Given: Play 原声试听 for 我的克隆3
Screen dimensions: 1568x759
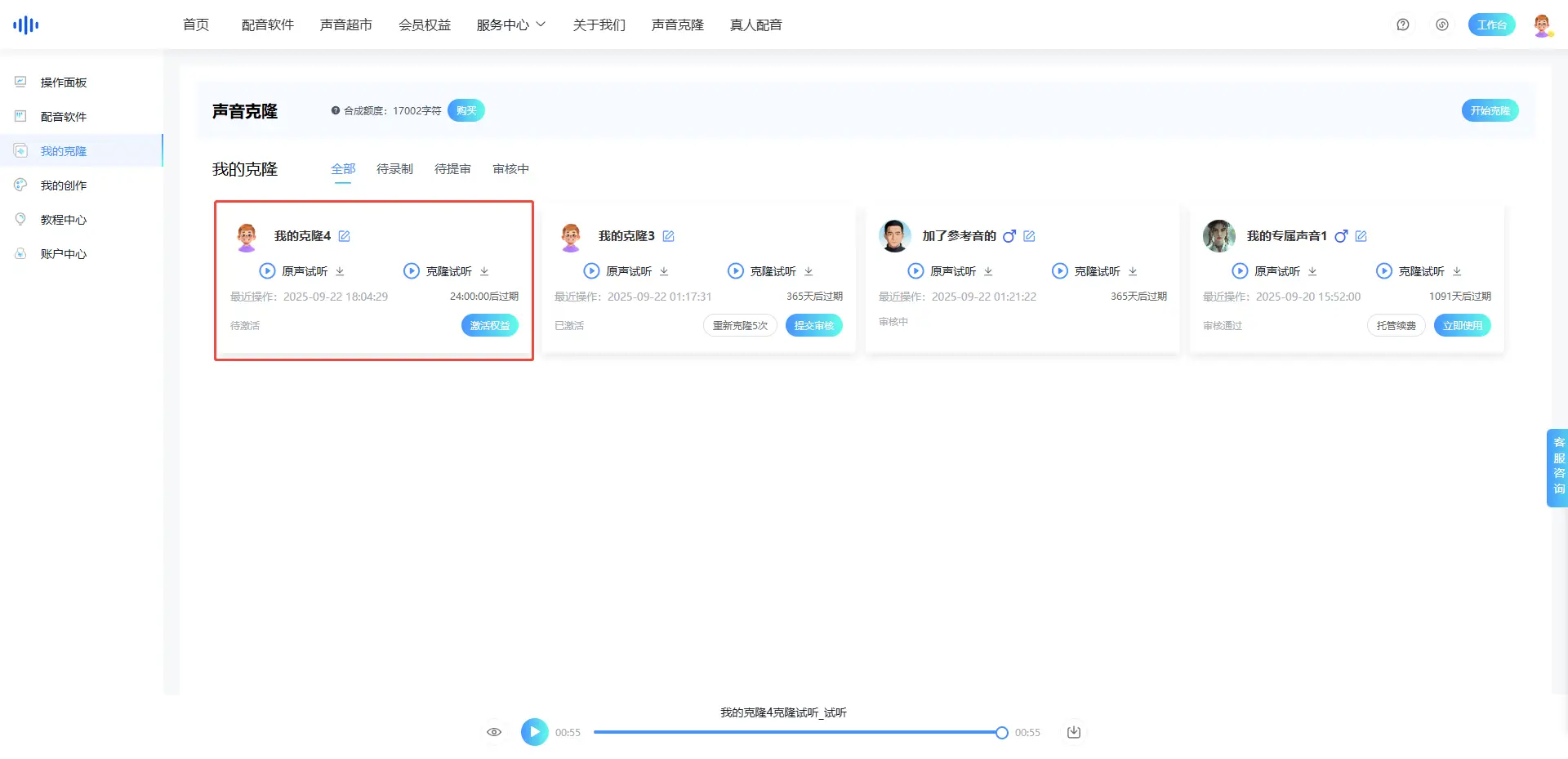Looking at the screenshot, I should [591, 271].
